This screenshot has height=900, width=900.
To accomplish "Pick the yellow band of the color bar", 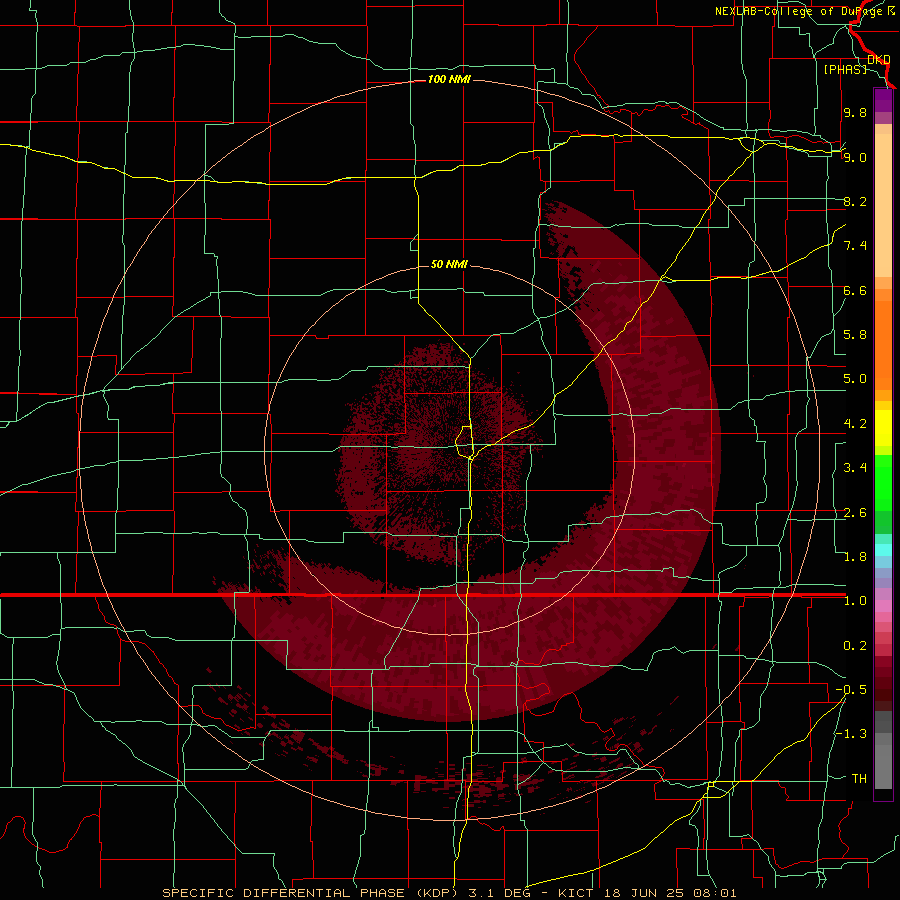I will pyautogui.click(x=883, y=428).
